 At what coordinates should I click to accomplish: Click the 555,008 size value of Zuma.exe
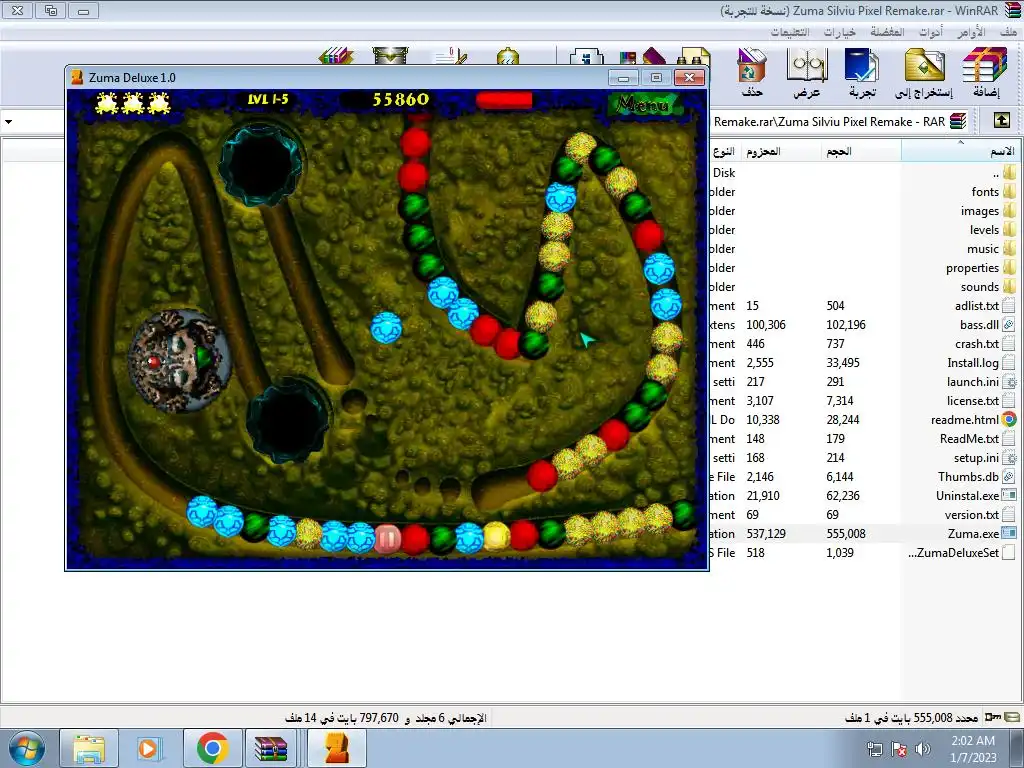(846, 534)
